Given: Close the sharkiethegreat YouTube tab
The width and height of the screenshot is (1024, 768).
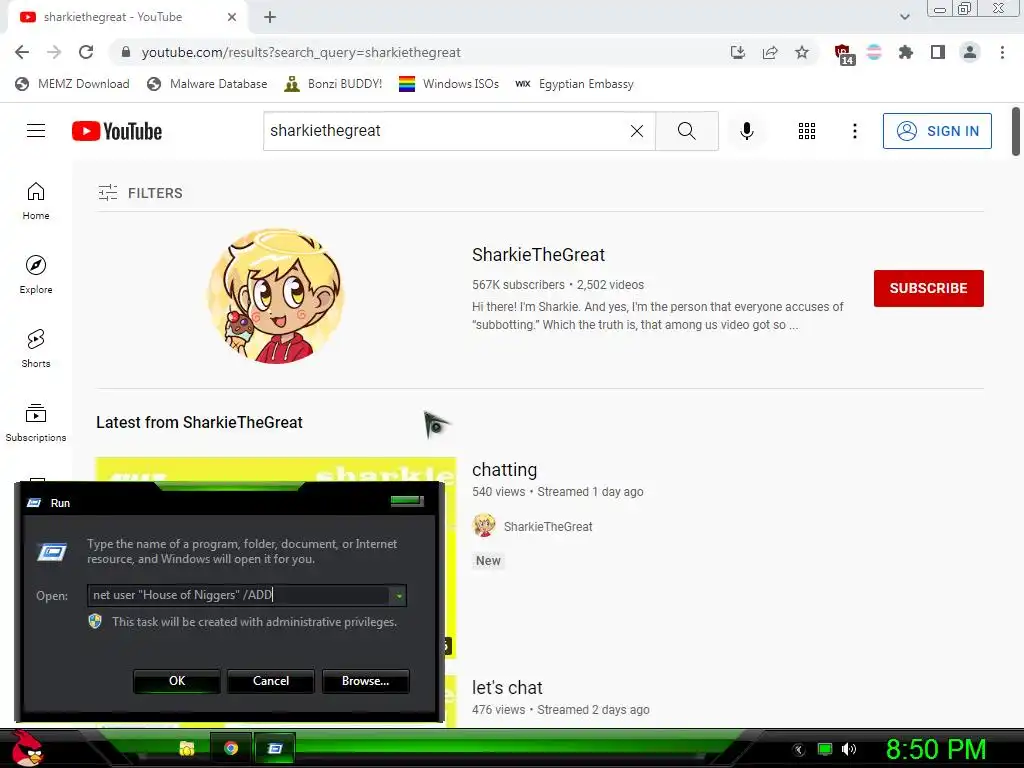Looking at the screenshot, I should pyautogui.click(x=232, y=17).
